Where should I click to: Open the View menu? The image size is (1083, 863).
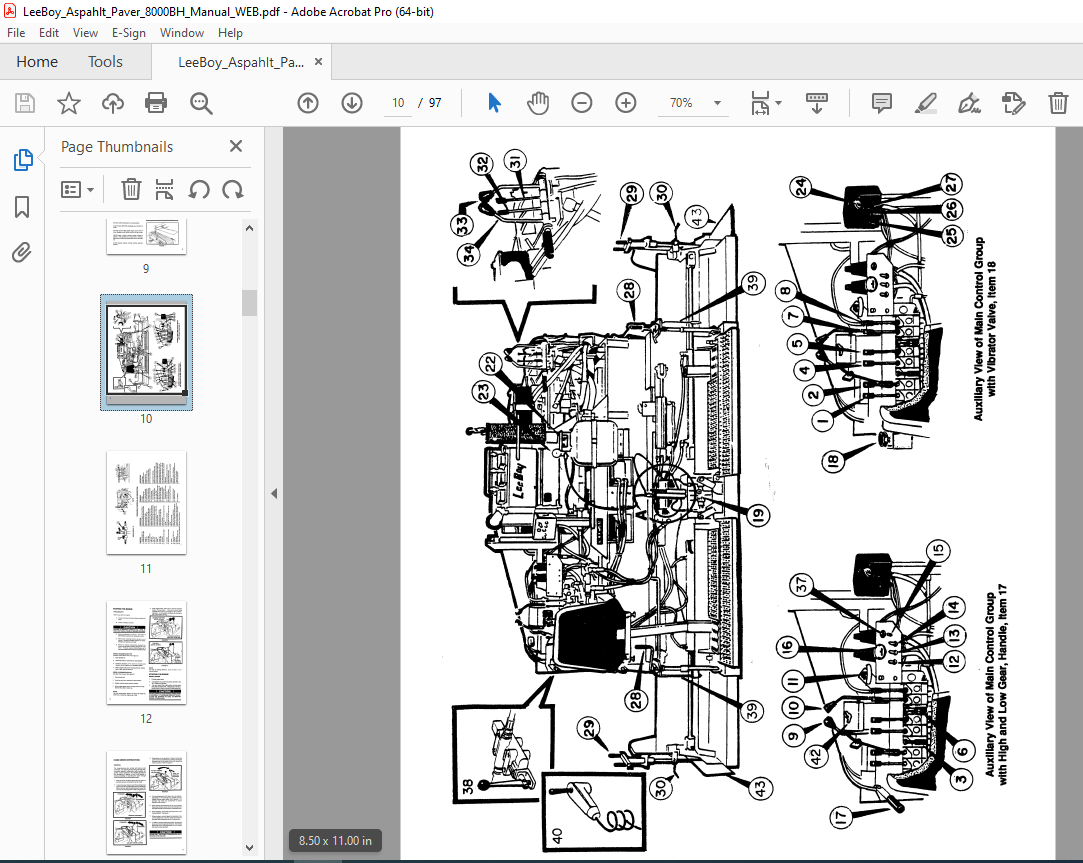coord(85,32)
